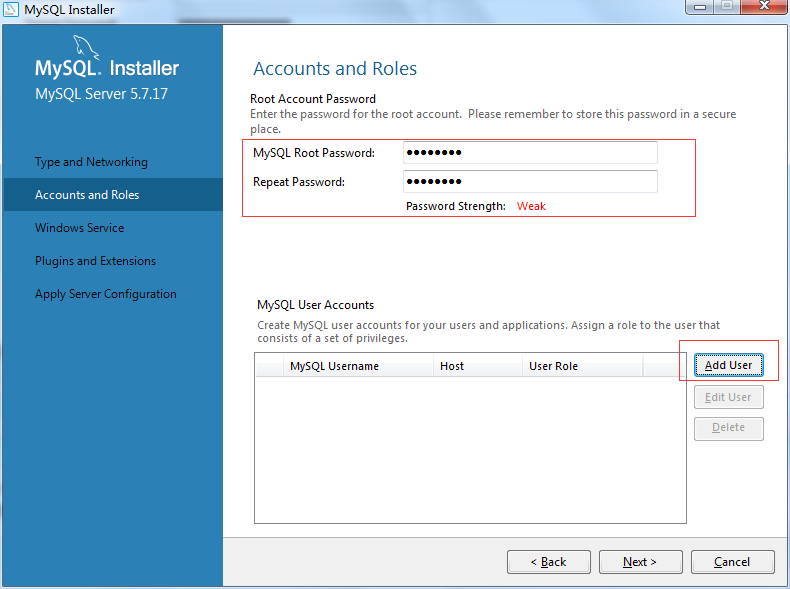This screenshot has height=589, width=790.
Task: Open Apply Server Configuration step
Action: 106,294
